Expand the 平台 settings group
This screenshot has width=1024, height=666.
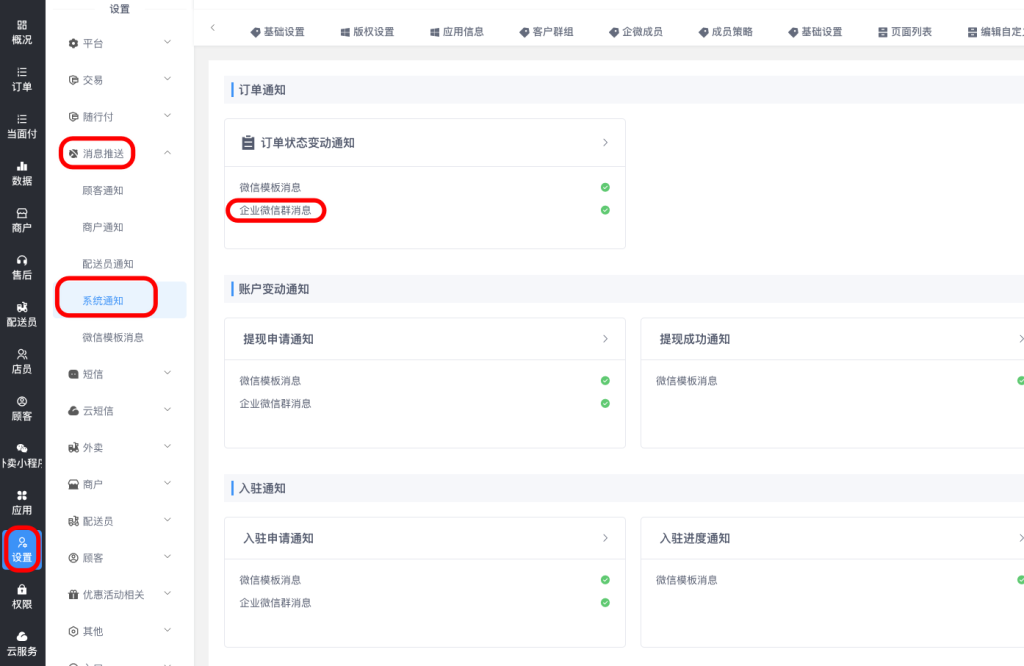pos(167,43)
